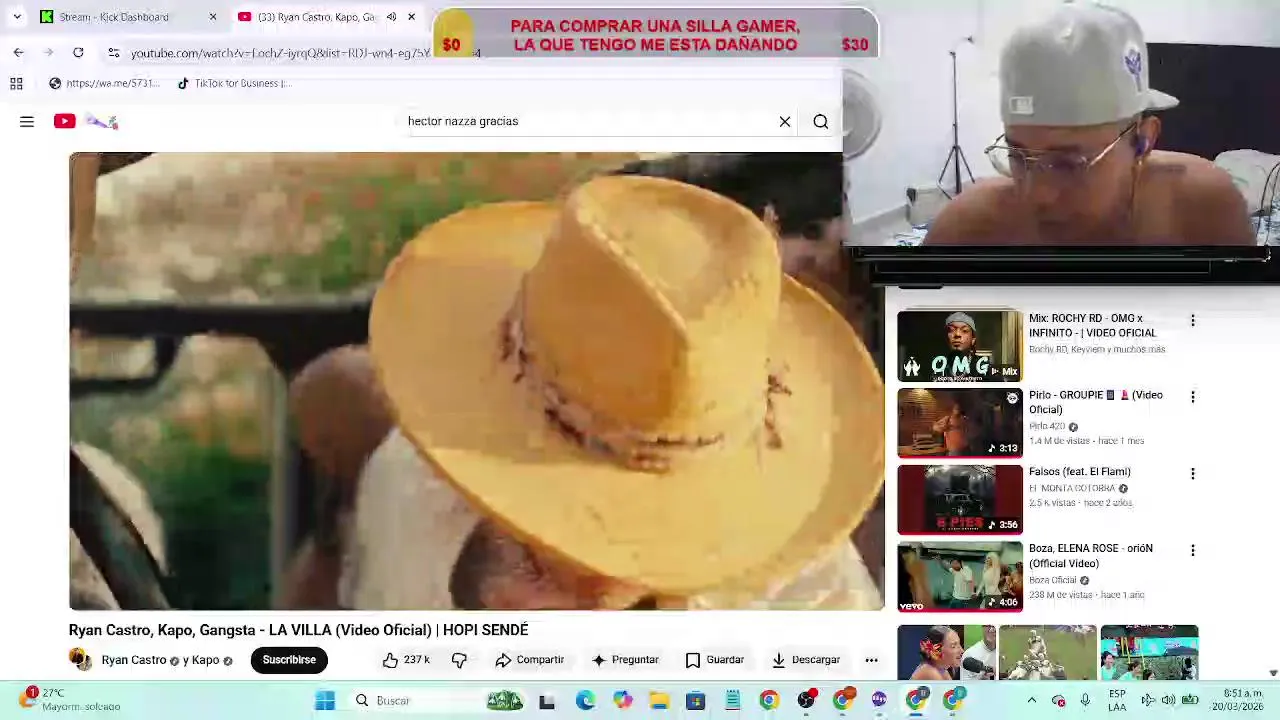
Task: Open the Chrome tab search dropdown
Action: coord(16,17)
